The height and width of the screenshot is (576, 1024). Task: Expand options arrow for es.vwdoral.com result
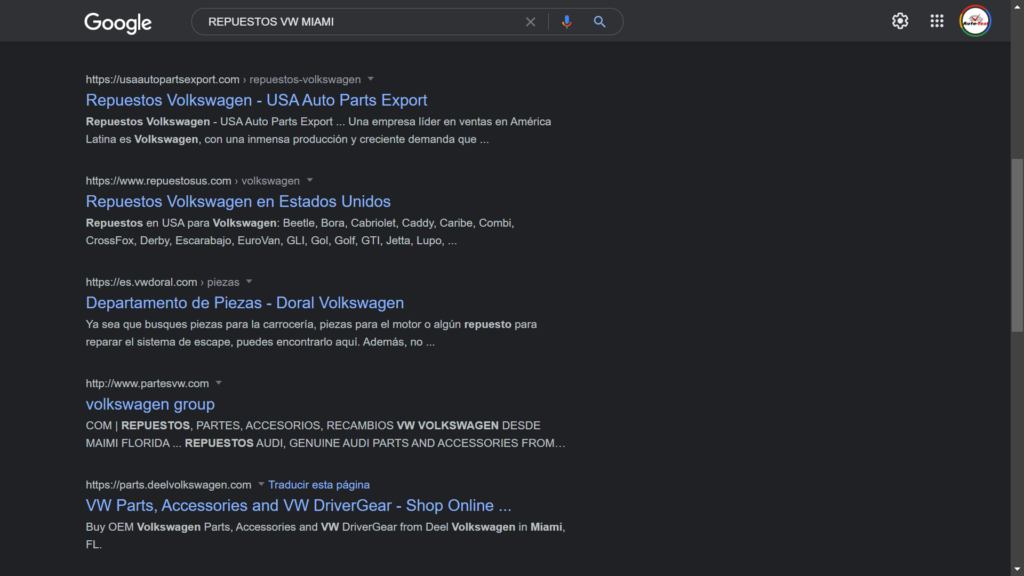[x=249, y=282]
